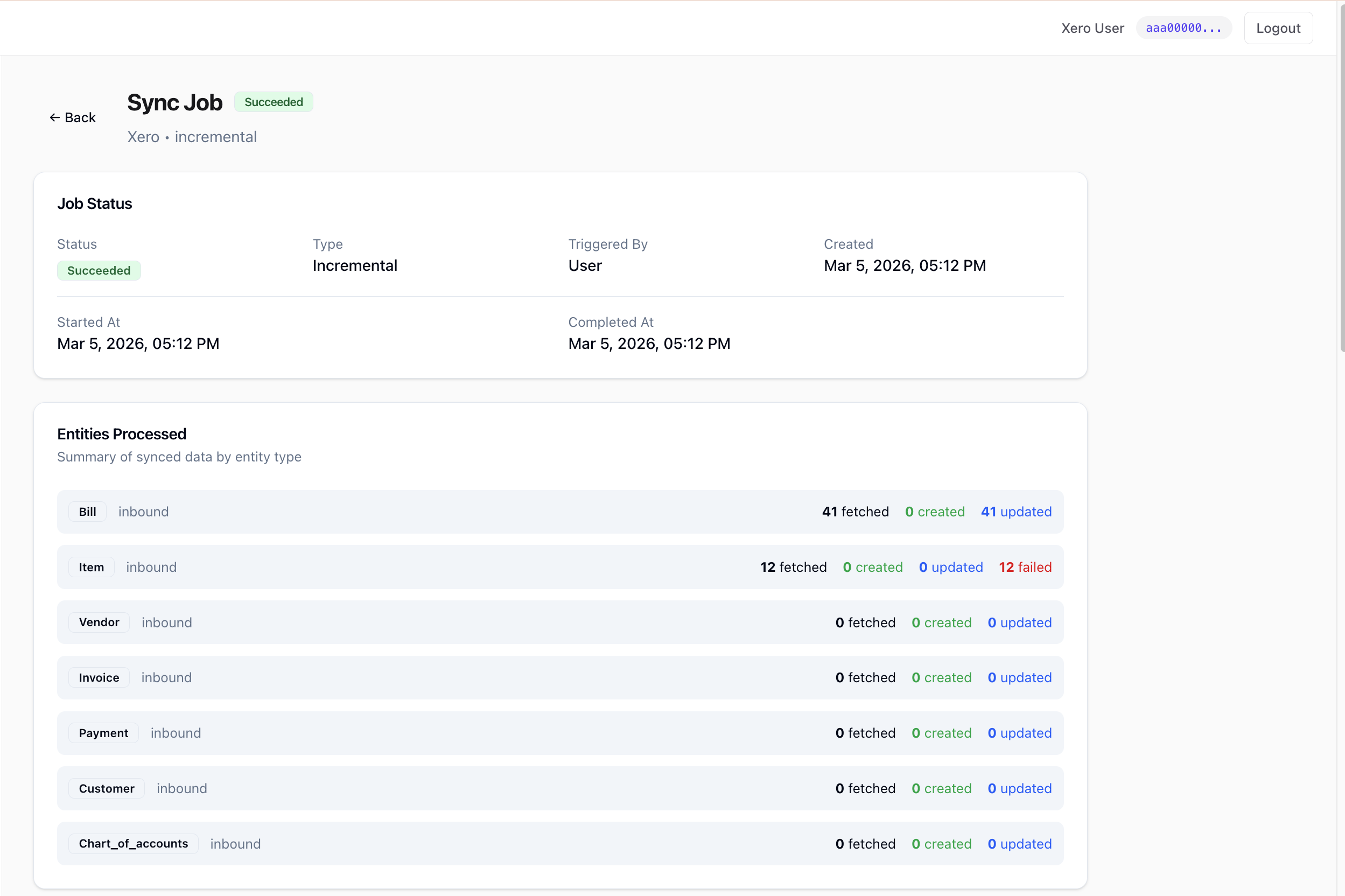Screen dimensions: 1345x896
Task: Expand the Bill entity row details
Action: click(x=560, y=512)
